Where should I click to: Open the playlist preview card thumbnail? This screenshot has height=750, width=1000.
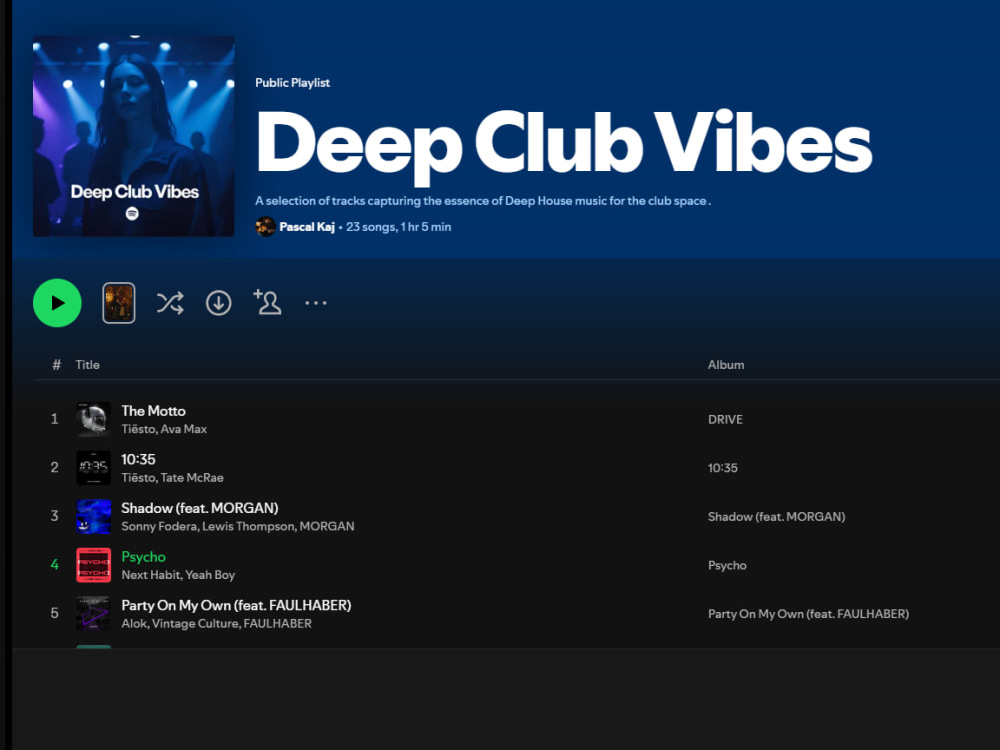click(x=119, y=303)
